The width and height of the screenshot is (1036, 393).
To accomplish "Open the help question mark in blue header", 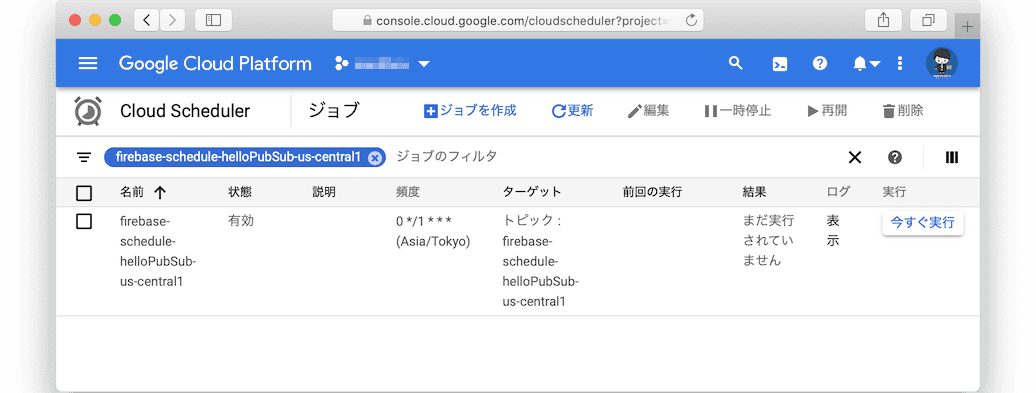I will pyautogui.click(x=820, y=63).
